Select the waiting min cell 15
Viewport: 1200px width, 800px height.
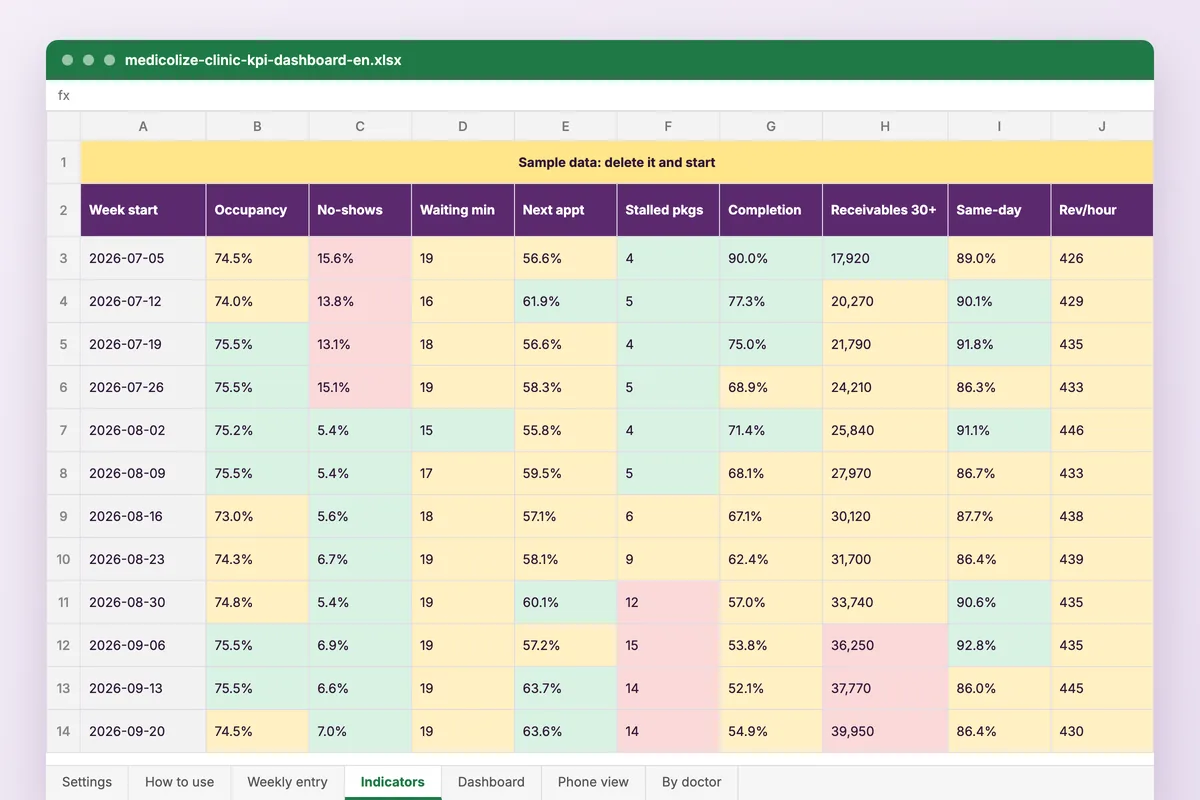pyautogui.click(x=463, y=430)
